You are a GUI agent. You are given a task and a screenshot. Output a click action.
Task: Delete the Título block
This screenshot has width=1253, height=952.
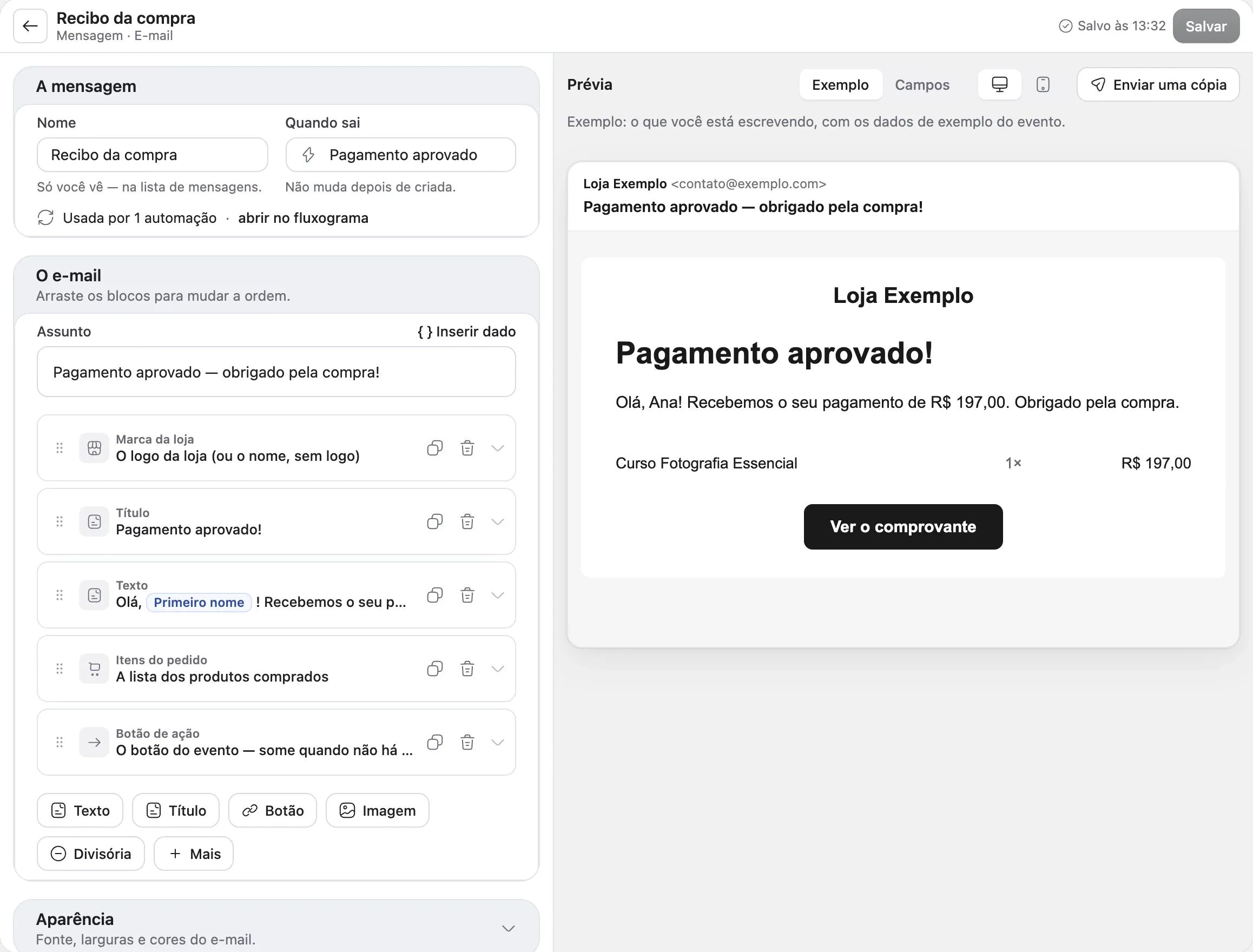click(x=467, y=522)
